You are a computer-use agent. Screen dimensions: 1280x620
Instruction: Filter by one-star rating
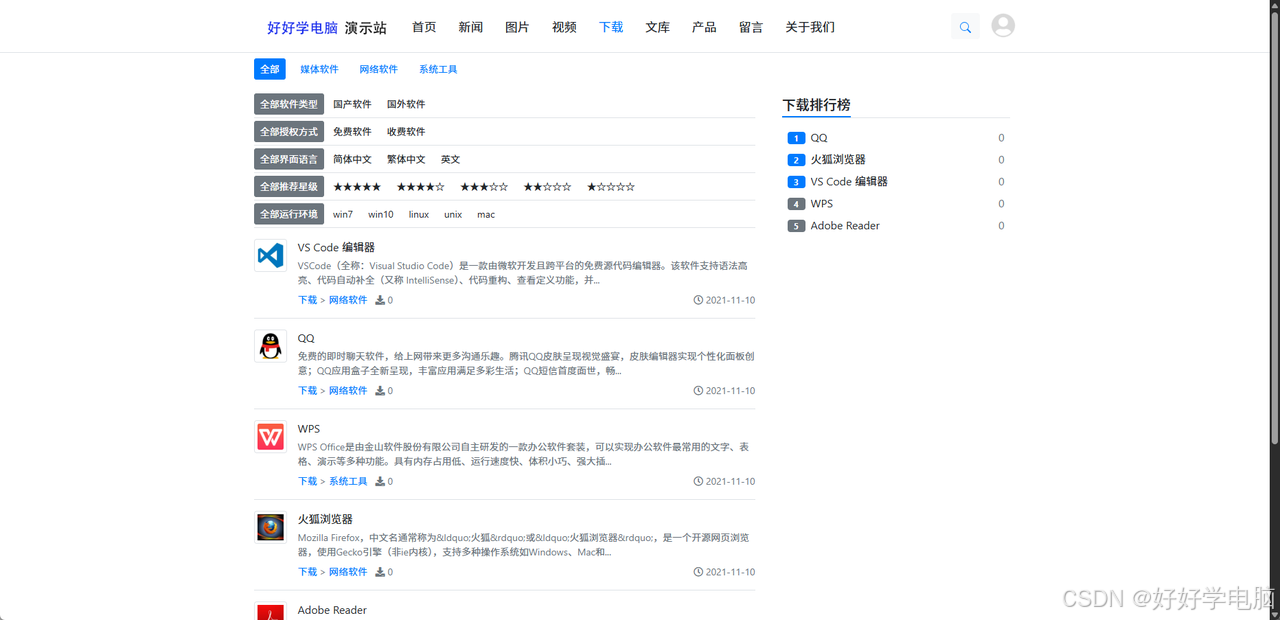[x=611, y=187]
